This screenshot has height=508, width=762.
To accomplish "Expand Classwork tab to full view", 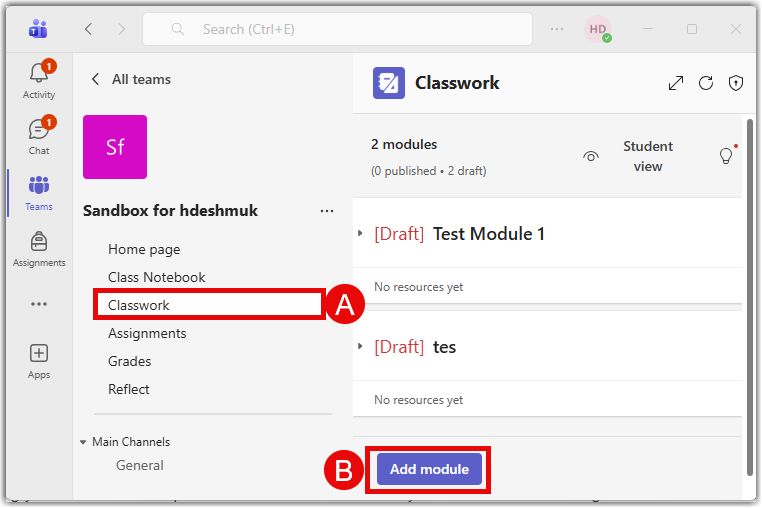I will pos(675,83).
